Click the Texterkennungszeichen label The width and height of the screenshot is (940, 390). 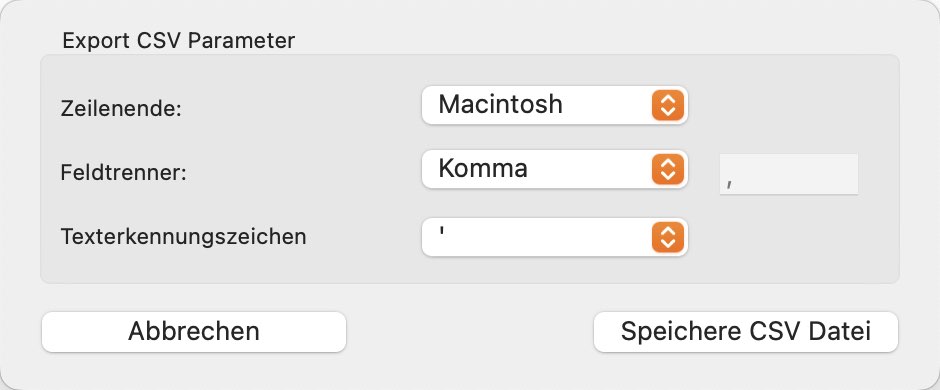pyautogui.click(x=183, y=237)
